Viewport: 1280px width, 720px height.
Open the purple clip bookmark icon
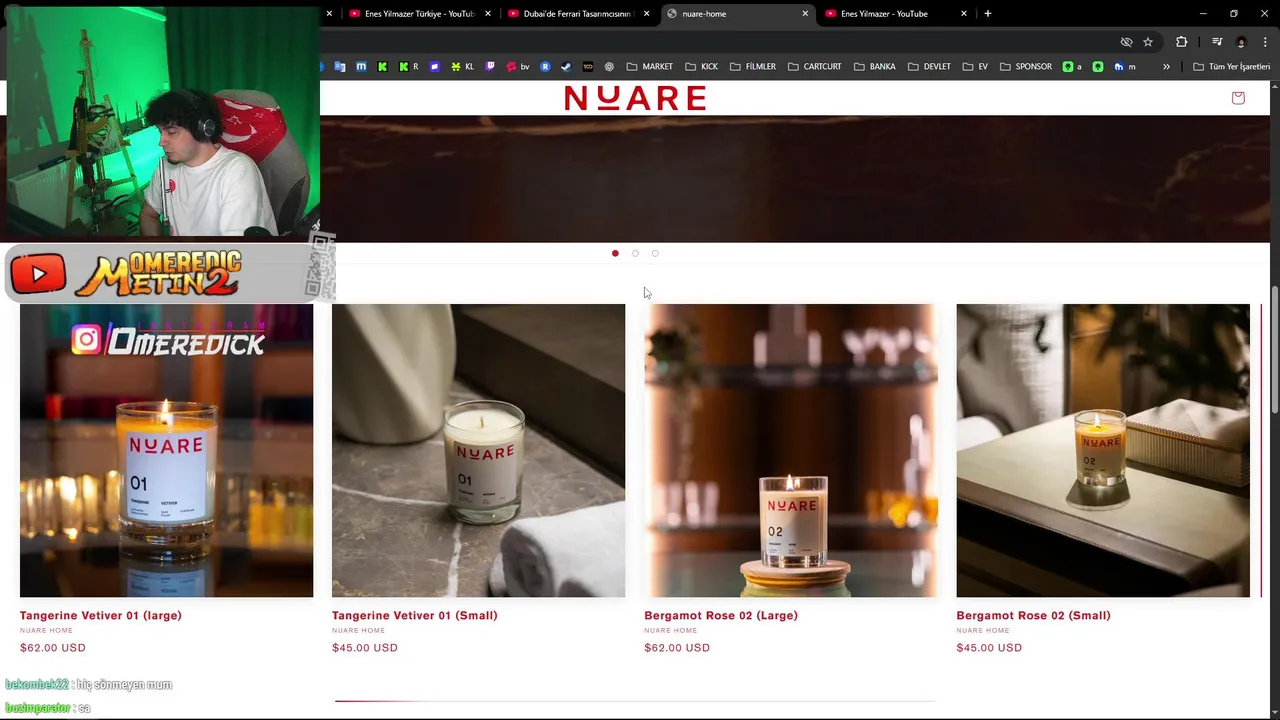pos(434,66)
